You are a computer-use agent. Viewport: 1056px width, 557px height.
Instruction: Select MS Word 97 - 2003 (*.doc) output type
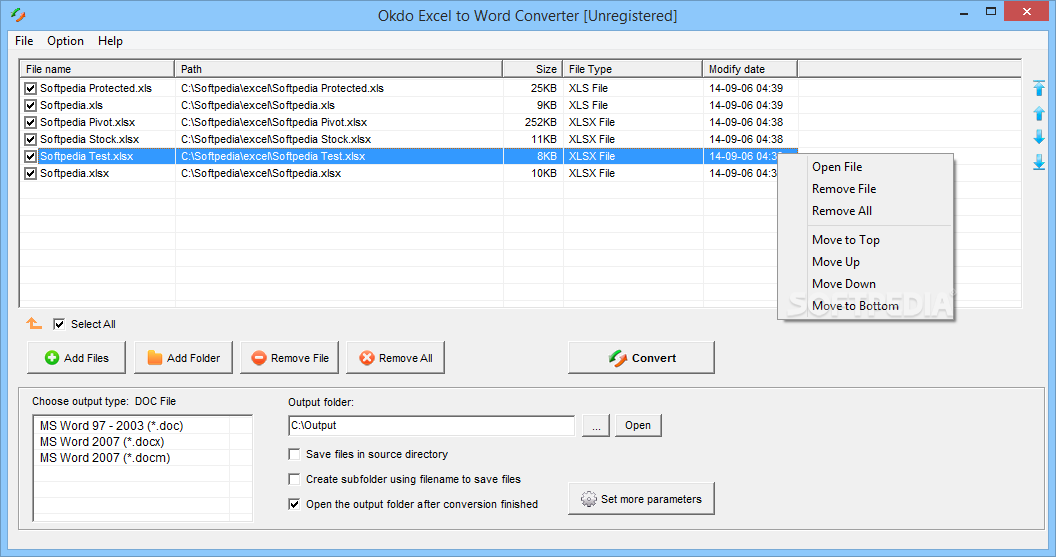tap(111, 426)
